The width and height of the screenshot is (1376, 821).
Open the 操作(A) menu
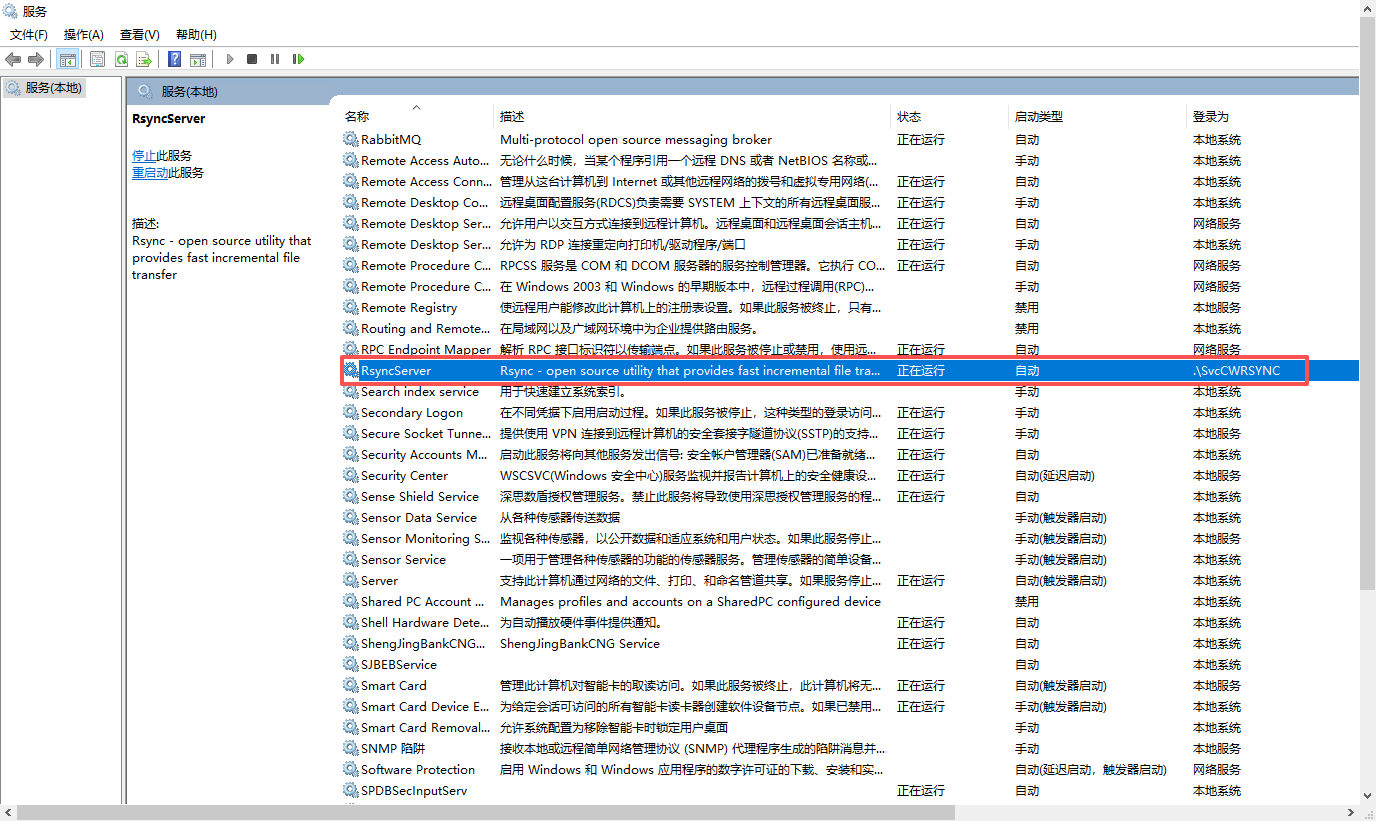coord(84,35)
